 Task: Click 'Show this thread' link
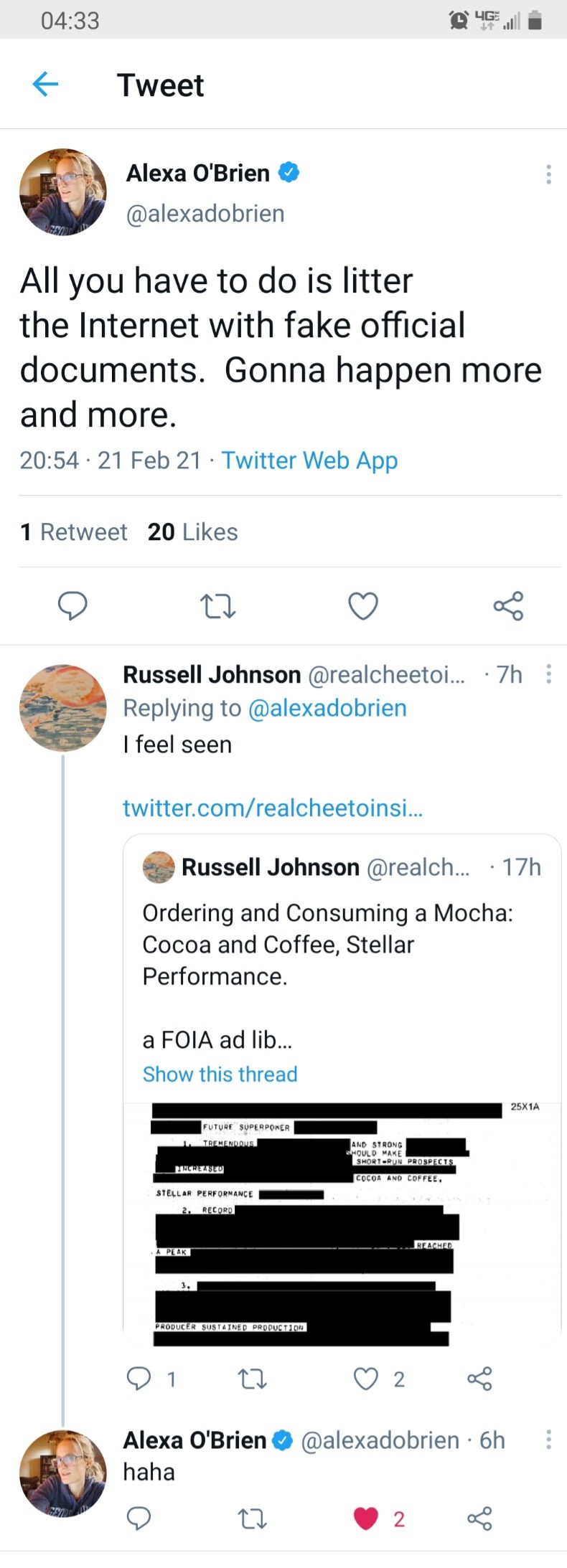(x=220, y=1074)
